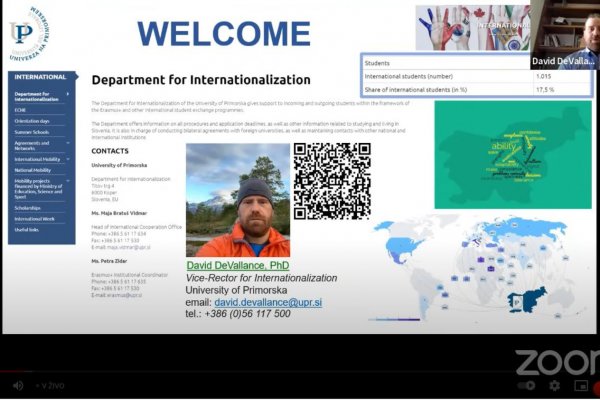Viewport: 600px width, 400px height.
Task: Open Summer Schools sidebar entry
Action: click(32, 132)
